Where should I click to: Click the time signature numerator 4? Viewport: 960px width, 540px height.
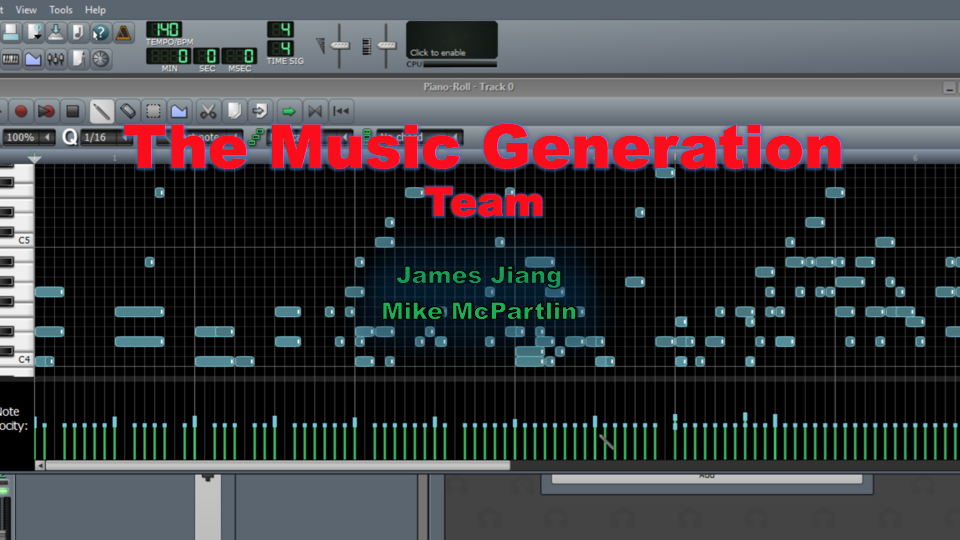(280, 29)
